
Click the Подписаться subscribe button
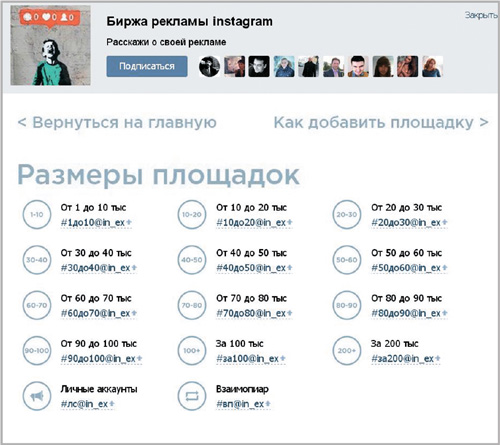(147, 66)
